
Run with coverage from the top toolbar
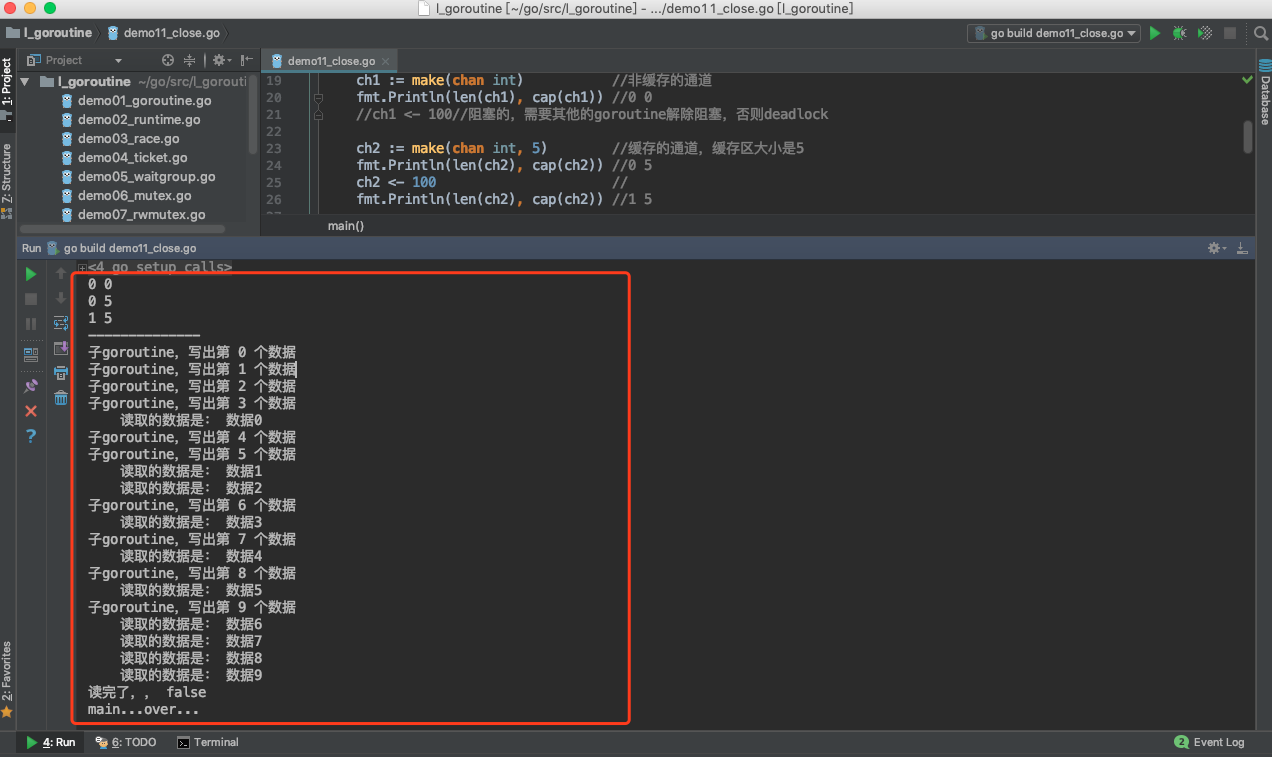[1205, 33]
